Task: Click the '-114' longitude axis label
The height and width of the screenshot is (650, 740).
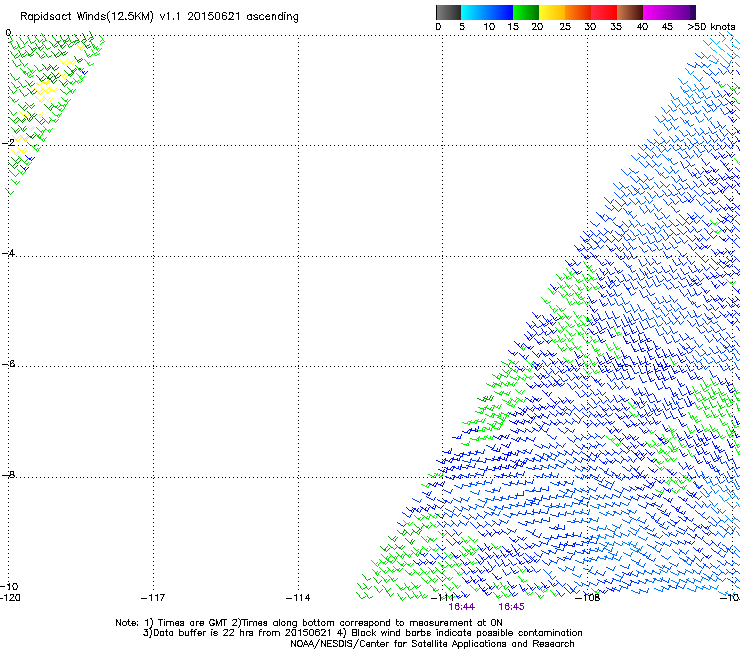Action: [x=298, y=598]
